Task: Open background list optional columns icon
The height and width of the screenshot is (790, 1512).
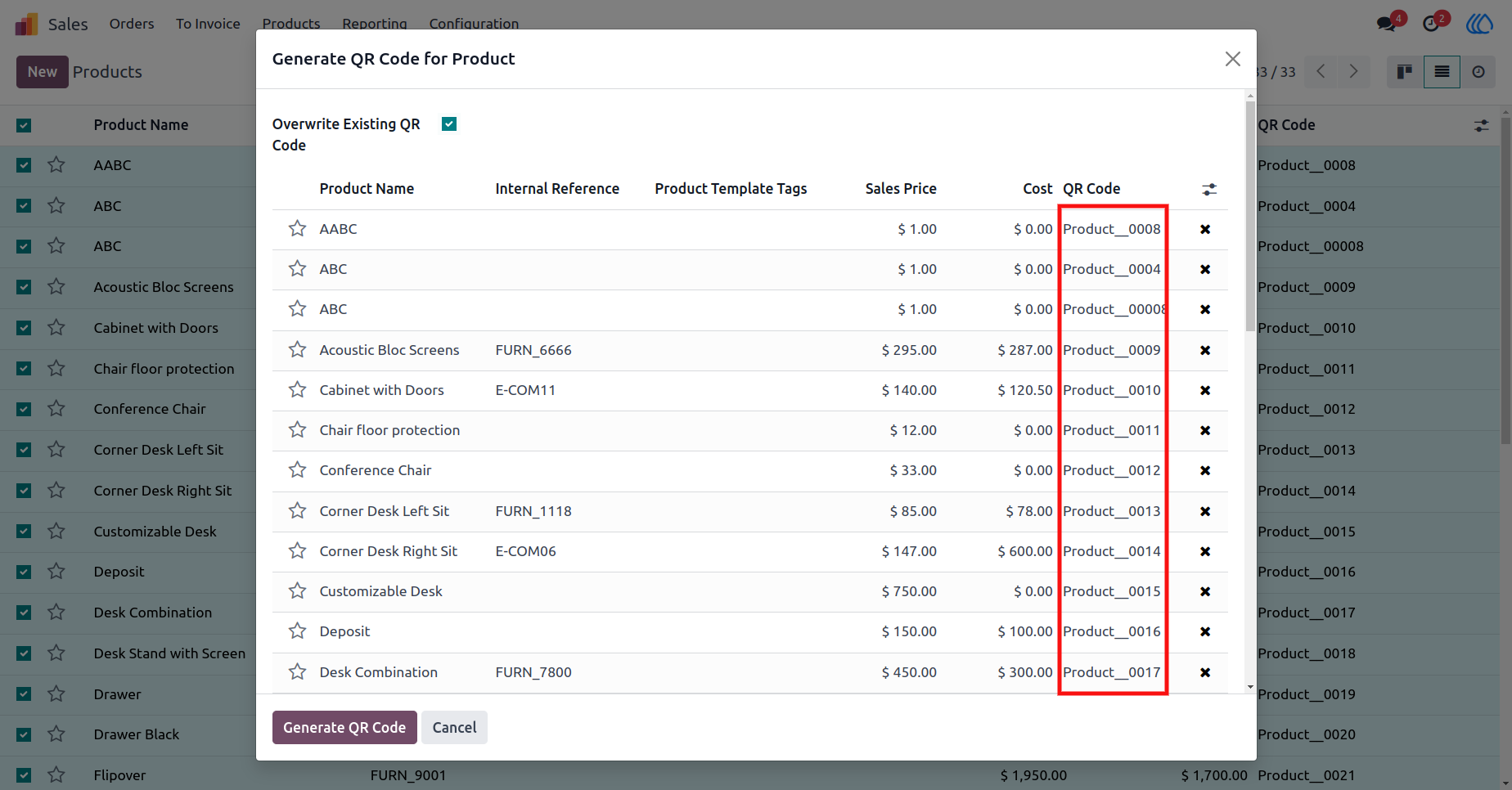Action: (1482, 125)
